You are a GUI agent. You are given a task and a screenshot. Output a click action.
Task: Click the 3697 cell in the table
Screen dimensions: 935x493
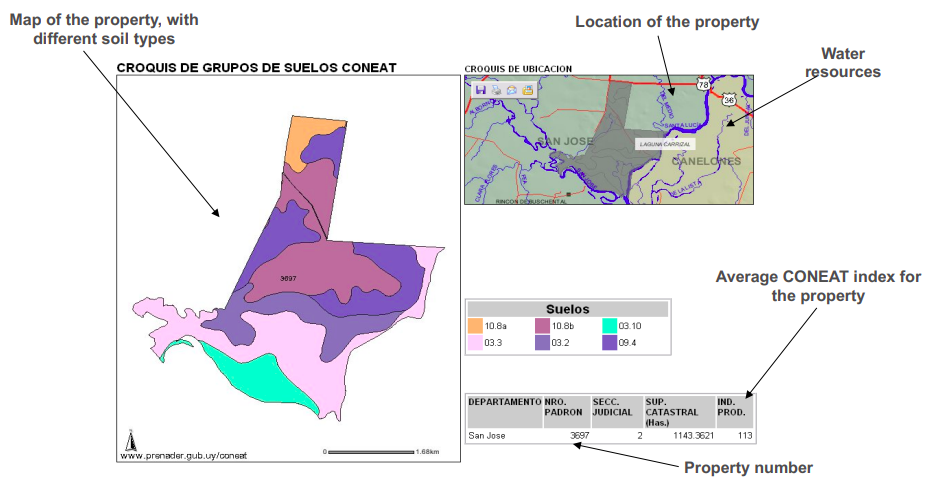click(580, 436)
